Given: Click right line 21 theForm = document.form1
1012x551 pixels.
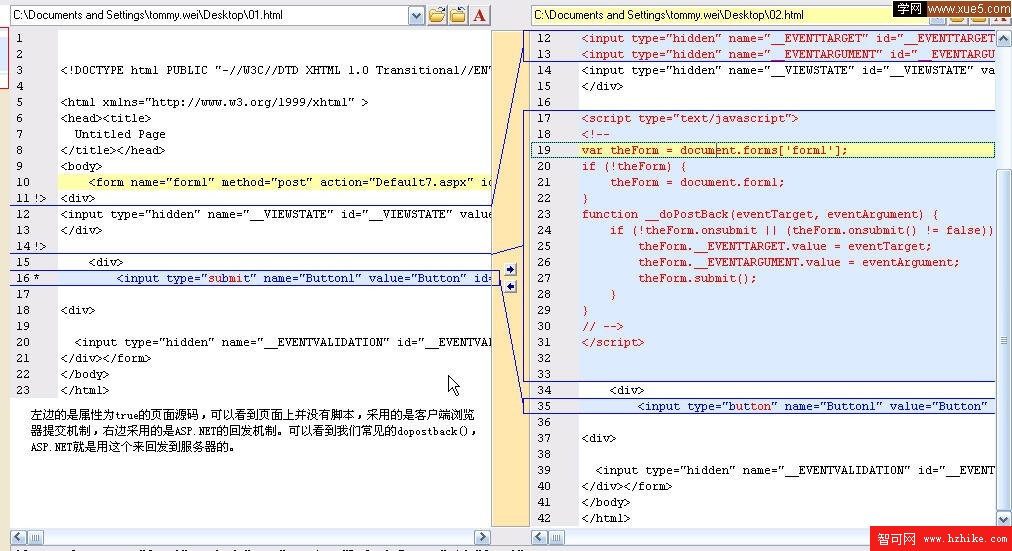Looking at the screenshot, I should pyautogui.click(x=697, y=182).
